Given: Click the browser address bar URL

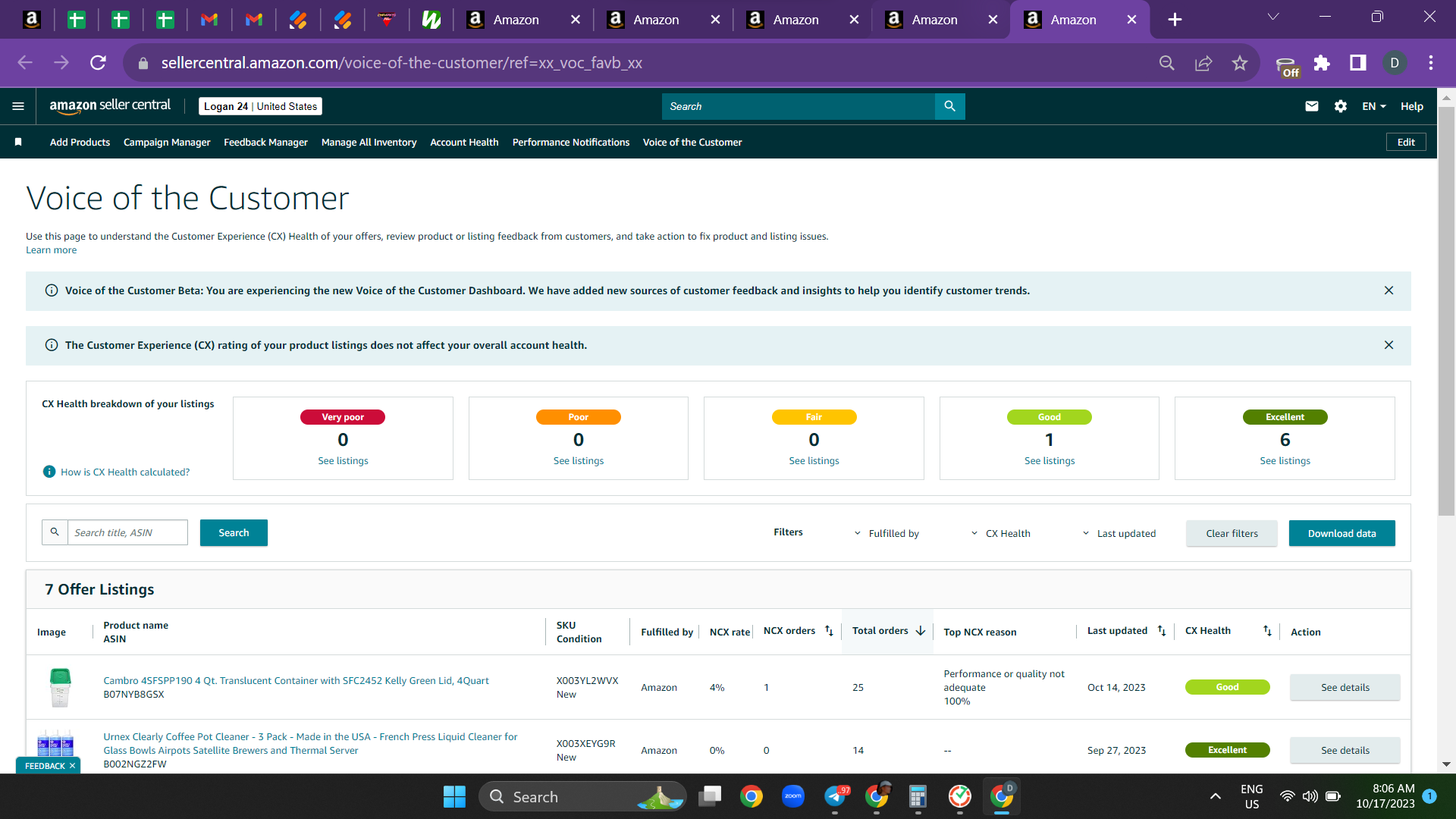Looking at the screenshot, I should click(402, 63).
